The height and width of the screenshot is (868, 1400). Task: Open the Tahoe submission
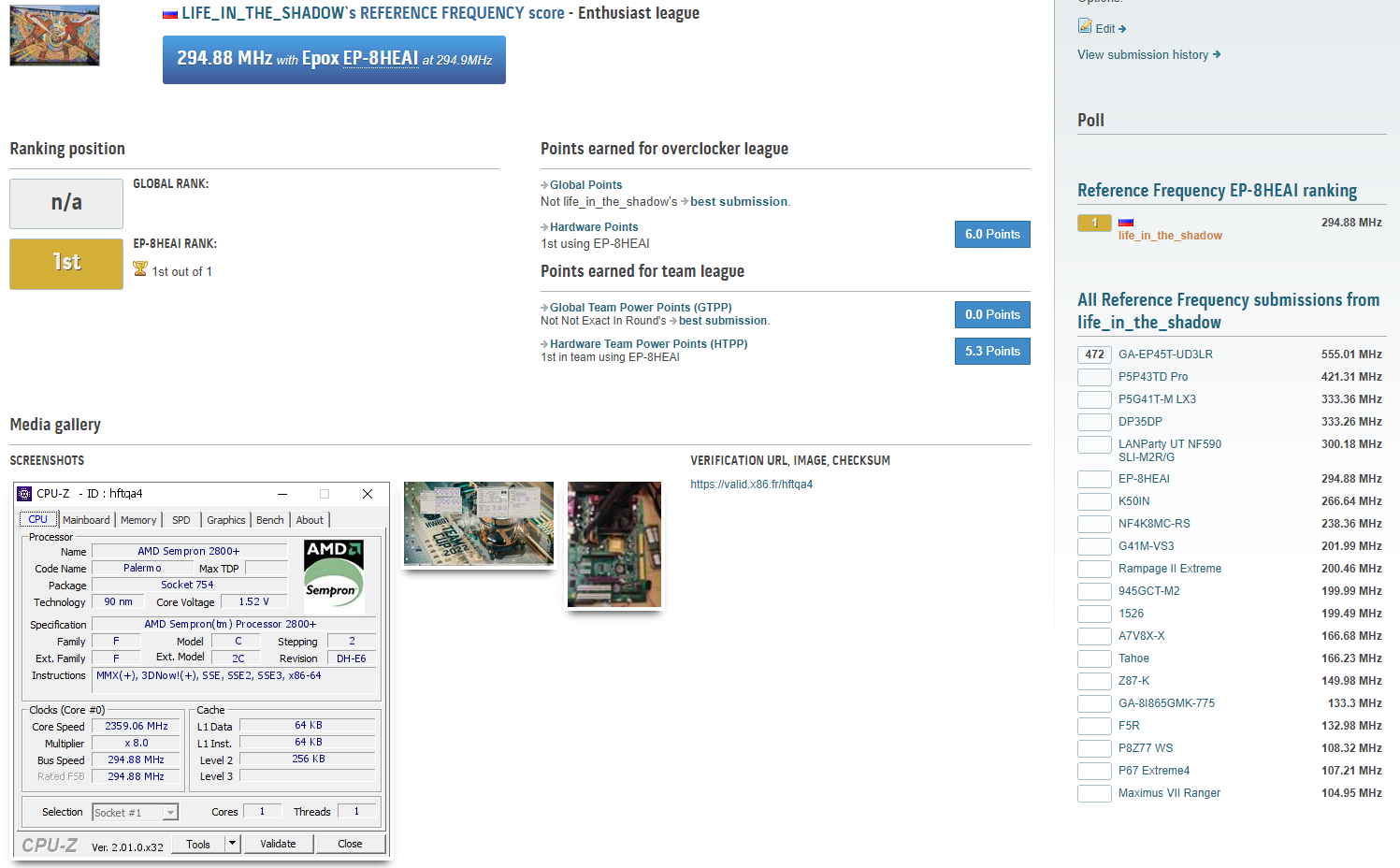click(1133, 658)
